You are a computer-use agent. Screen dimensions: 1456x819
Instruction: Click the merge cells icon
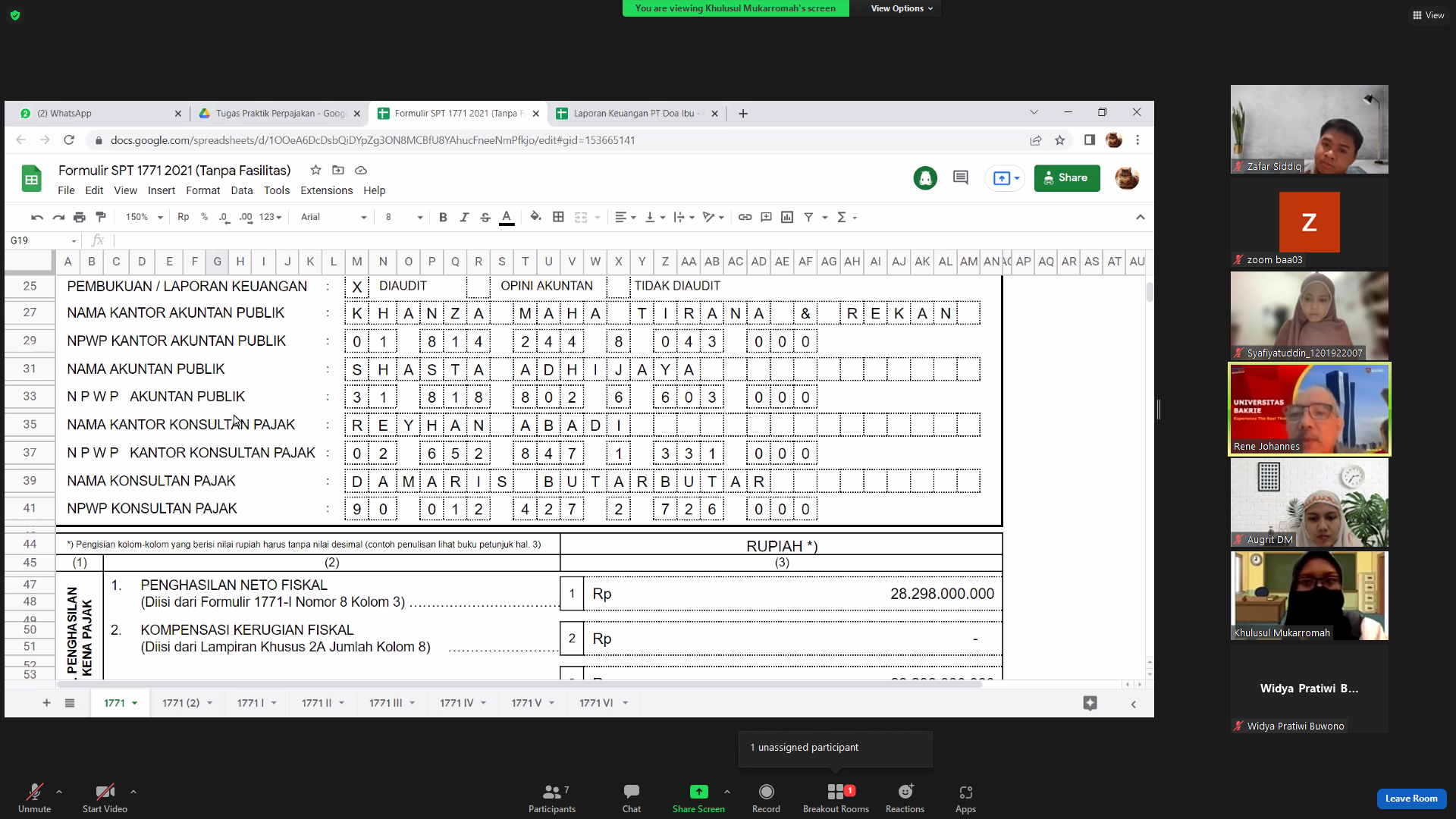(581, 218)
